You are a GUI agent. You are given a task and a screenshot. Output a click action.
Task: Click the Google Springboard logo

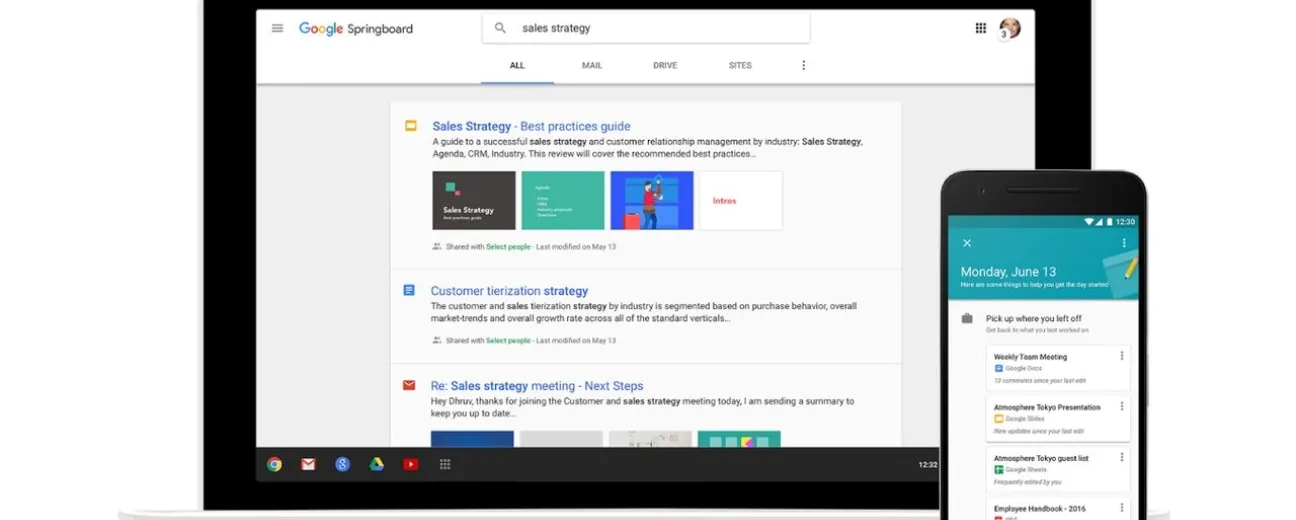click(356, 29)
